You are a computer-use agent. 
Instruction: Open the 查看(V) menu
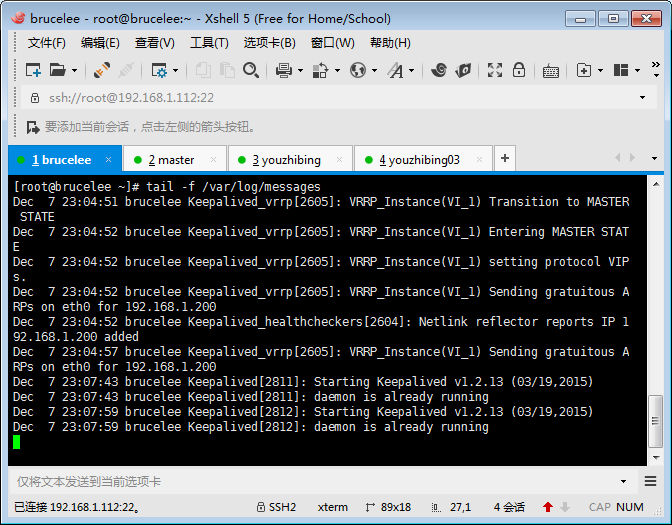click(154, 42)
